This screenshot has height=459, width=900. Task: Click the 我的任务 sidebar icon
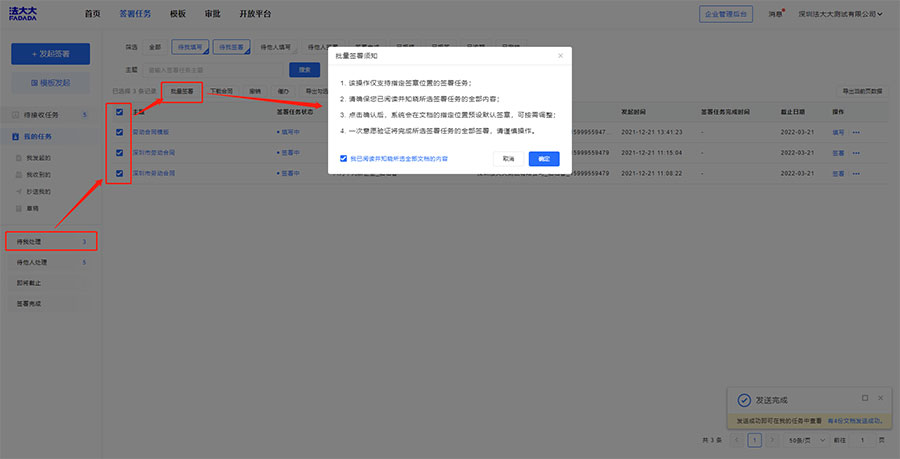(17, 137)
